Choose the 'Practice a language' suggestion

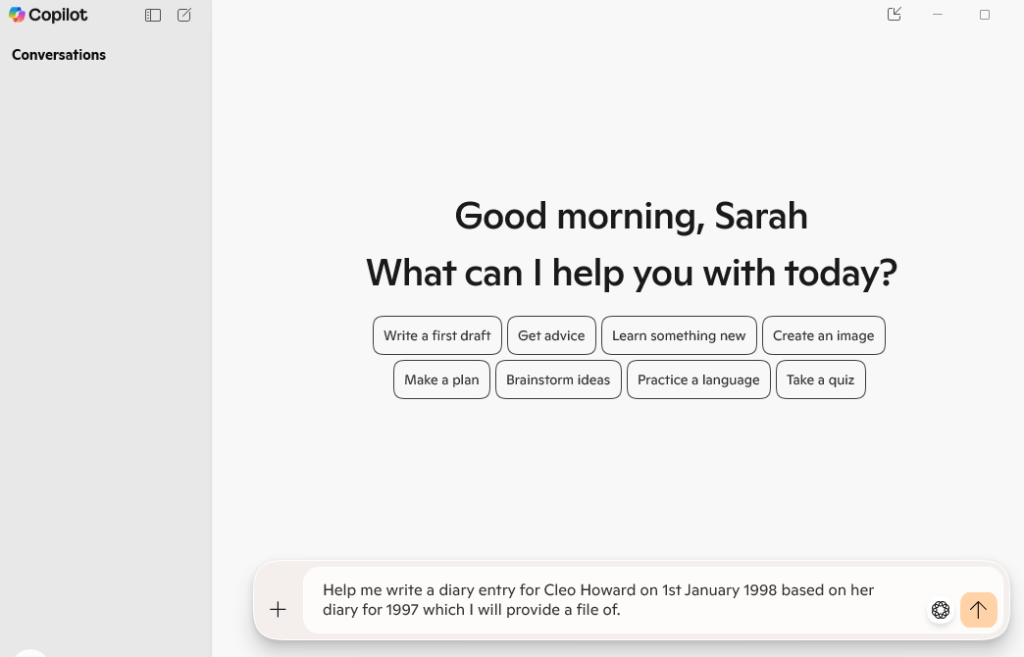pos(698,380)
